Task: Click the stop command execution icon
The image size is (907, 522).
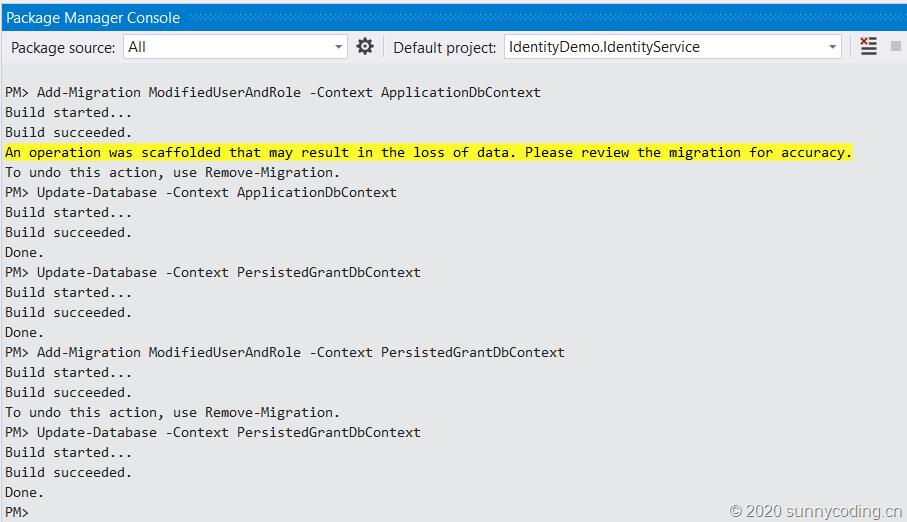Action: point(895,47)
